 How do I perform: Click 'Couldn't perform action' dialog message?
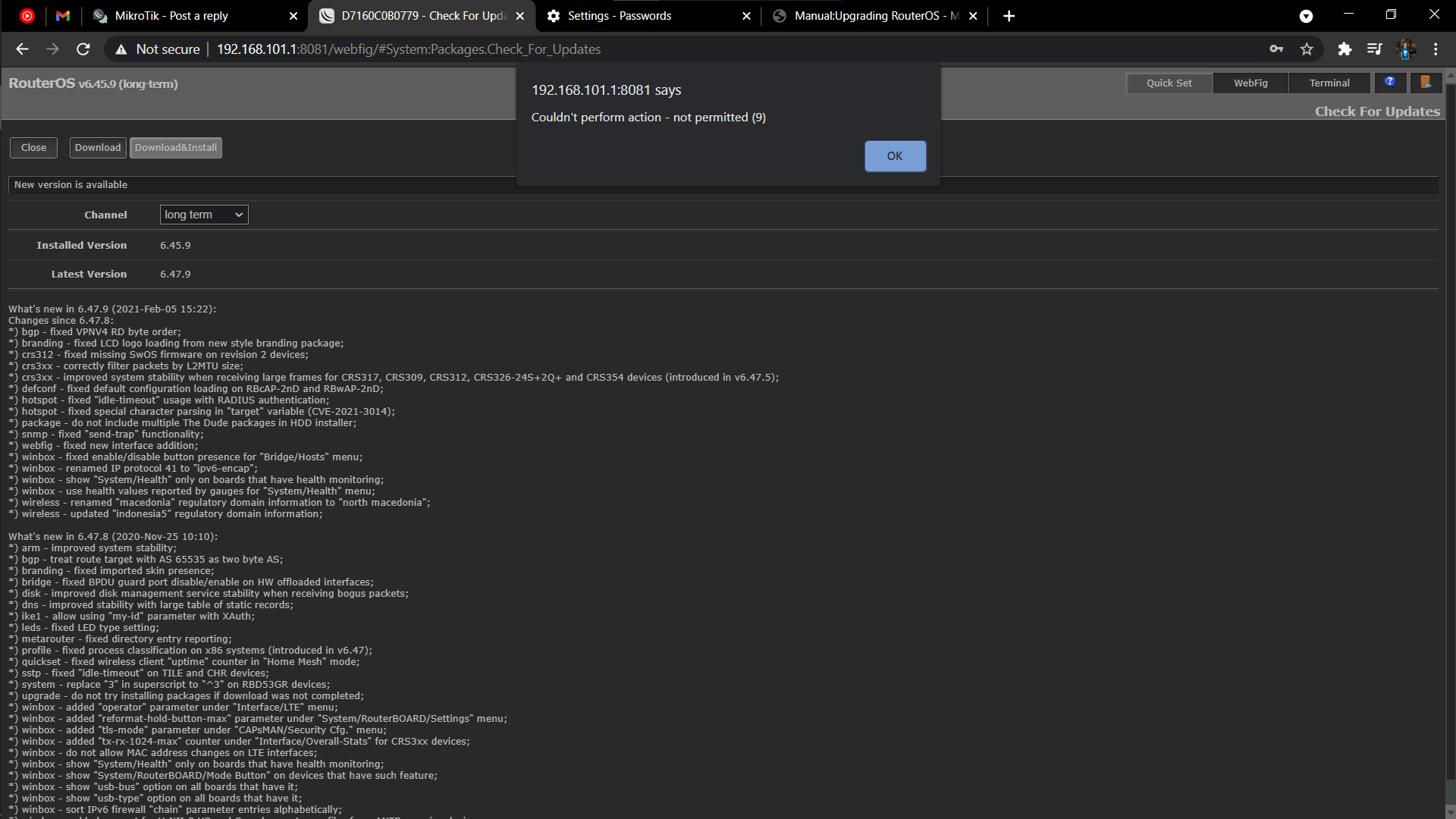pos(648,118)
